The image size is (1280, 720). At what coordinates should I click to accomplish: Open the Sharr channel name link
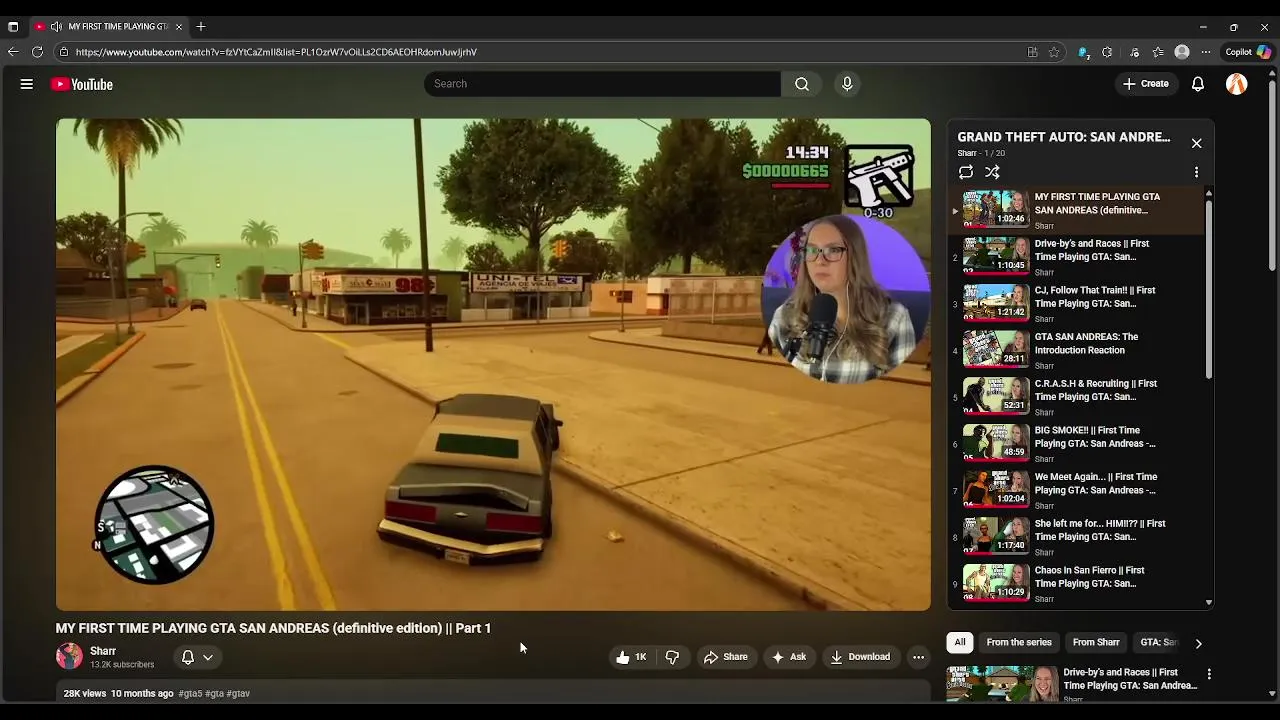pos(103,651)
